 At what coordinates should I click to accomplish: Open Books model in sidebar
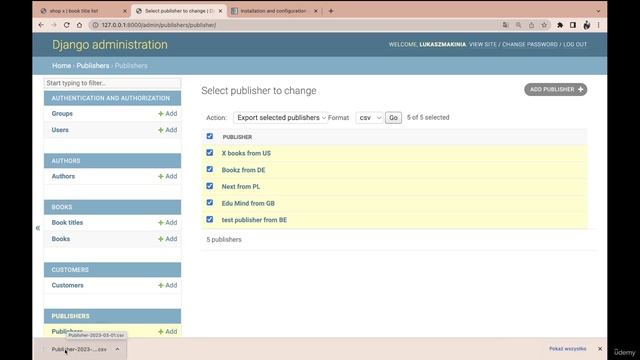61,239
